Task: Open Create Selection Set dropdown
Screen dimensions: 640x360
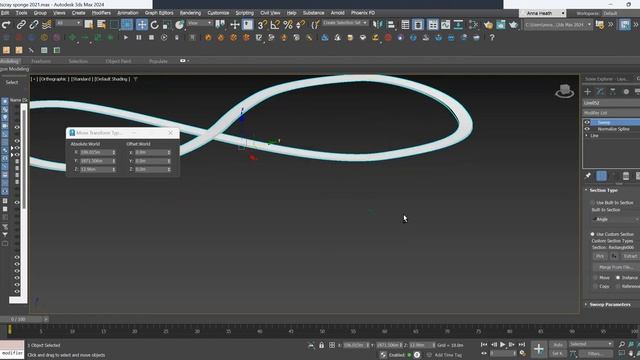Action: click(x=345, y=23)
